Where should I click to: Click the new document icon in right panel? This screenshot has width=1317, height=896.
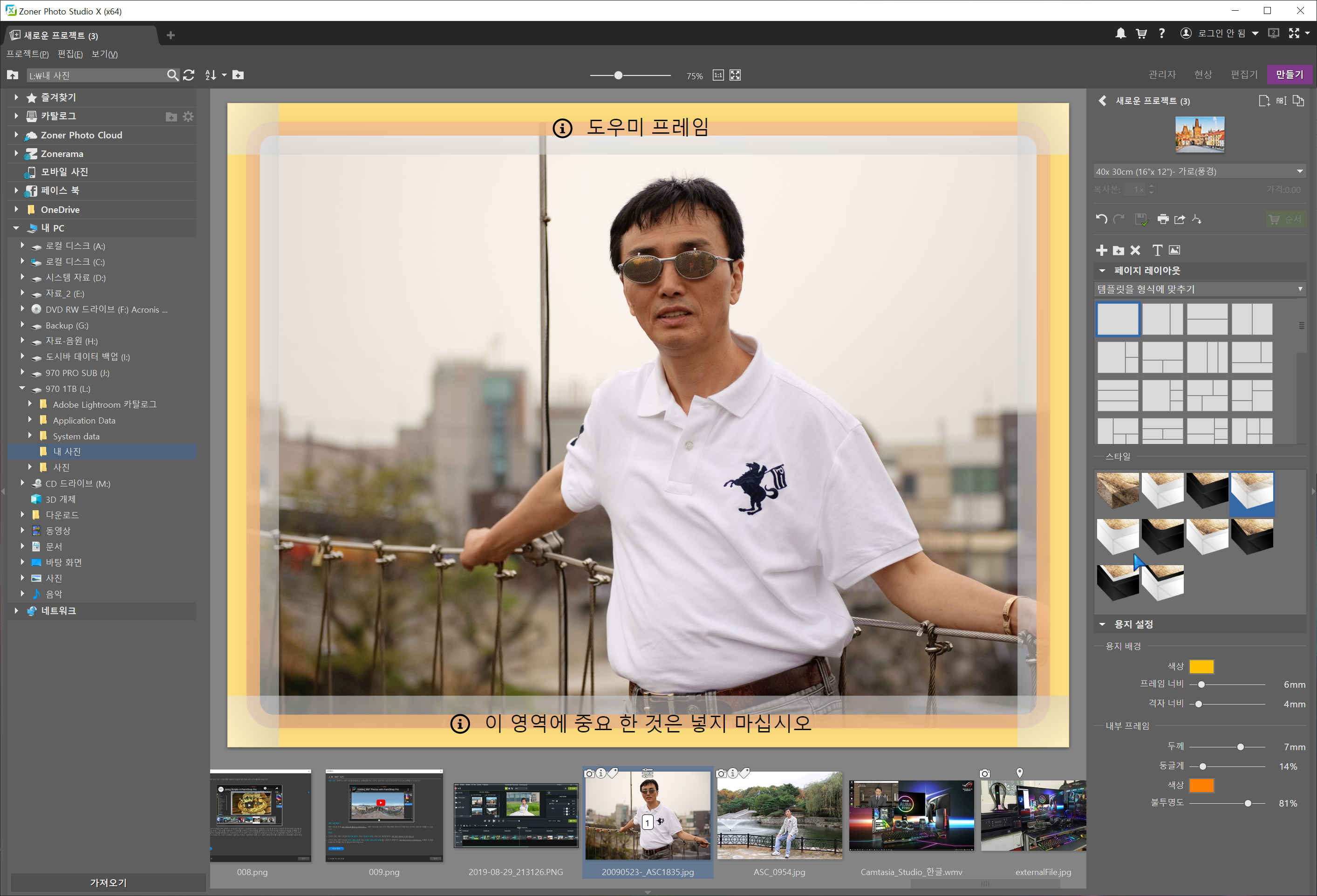(x=1264, y=101)
